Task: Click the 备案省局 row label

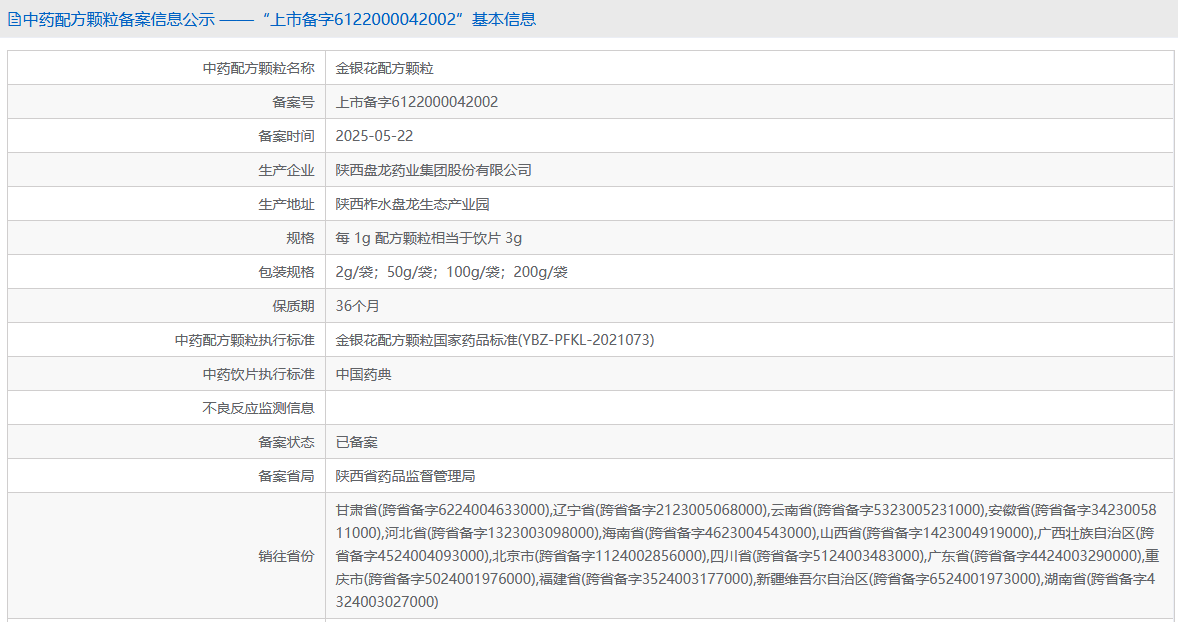Action: [286, 476]
